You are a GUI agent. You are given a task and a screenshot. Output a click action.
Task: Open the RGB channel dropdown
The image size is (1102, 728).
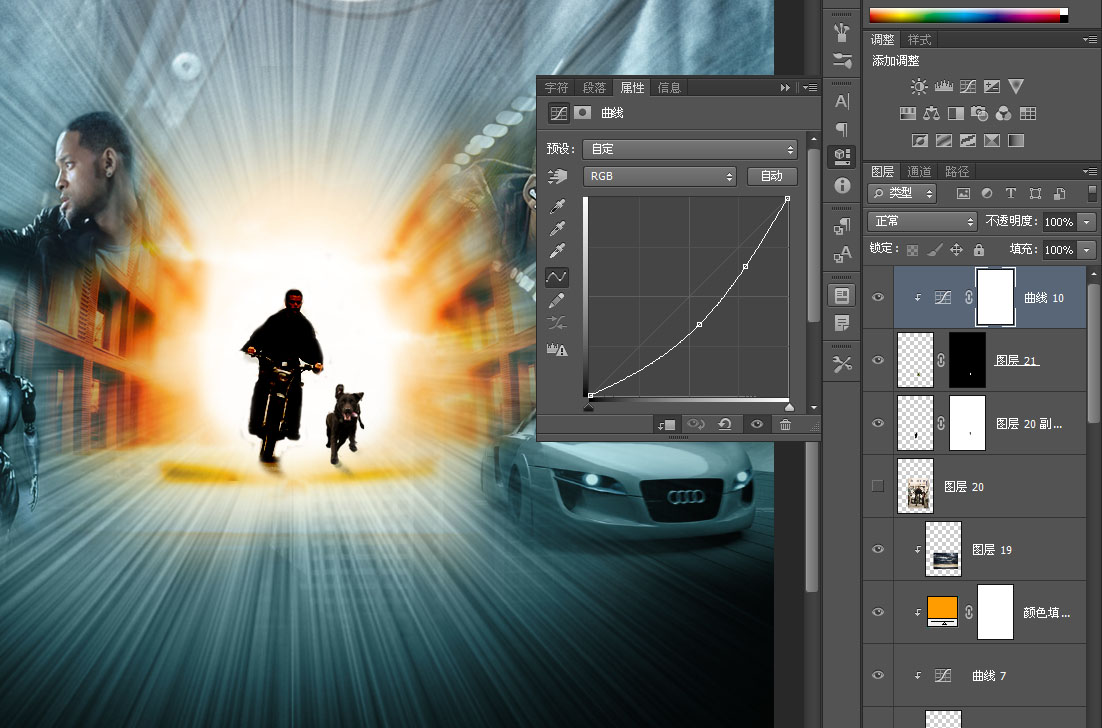pos(659,176)
